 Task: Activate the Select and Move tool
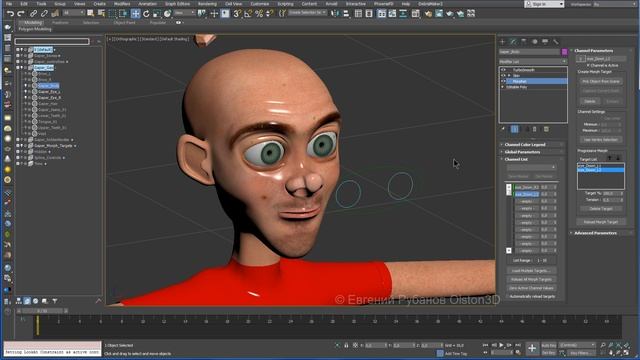pyautogui.click(x=136, y=13)
